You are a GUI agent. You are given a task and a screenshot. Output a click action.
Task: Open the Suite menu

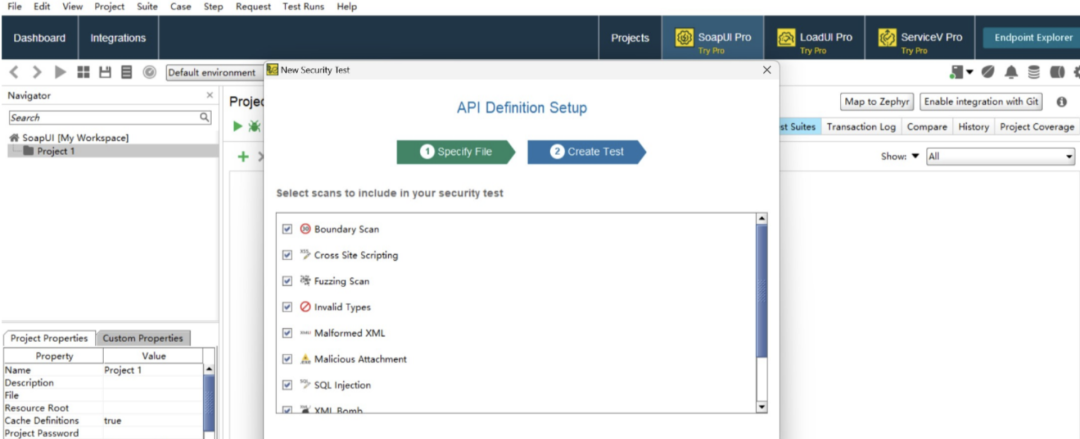click(x=147, y=6)
